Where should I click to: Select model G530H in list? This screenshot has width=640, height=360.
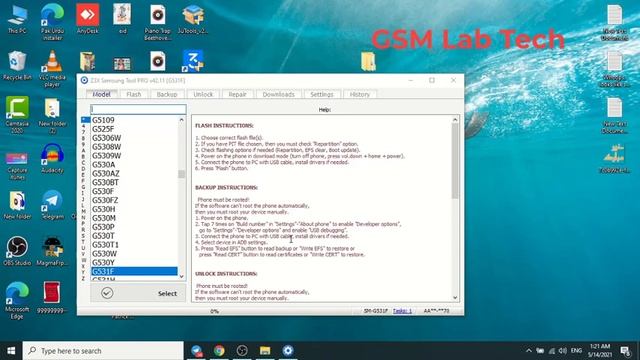tap(134, 209)
